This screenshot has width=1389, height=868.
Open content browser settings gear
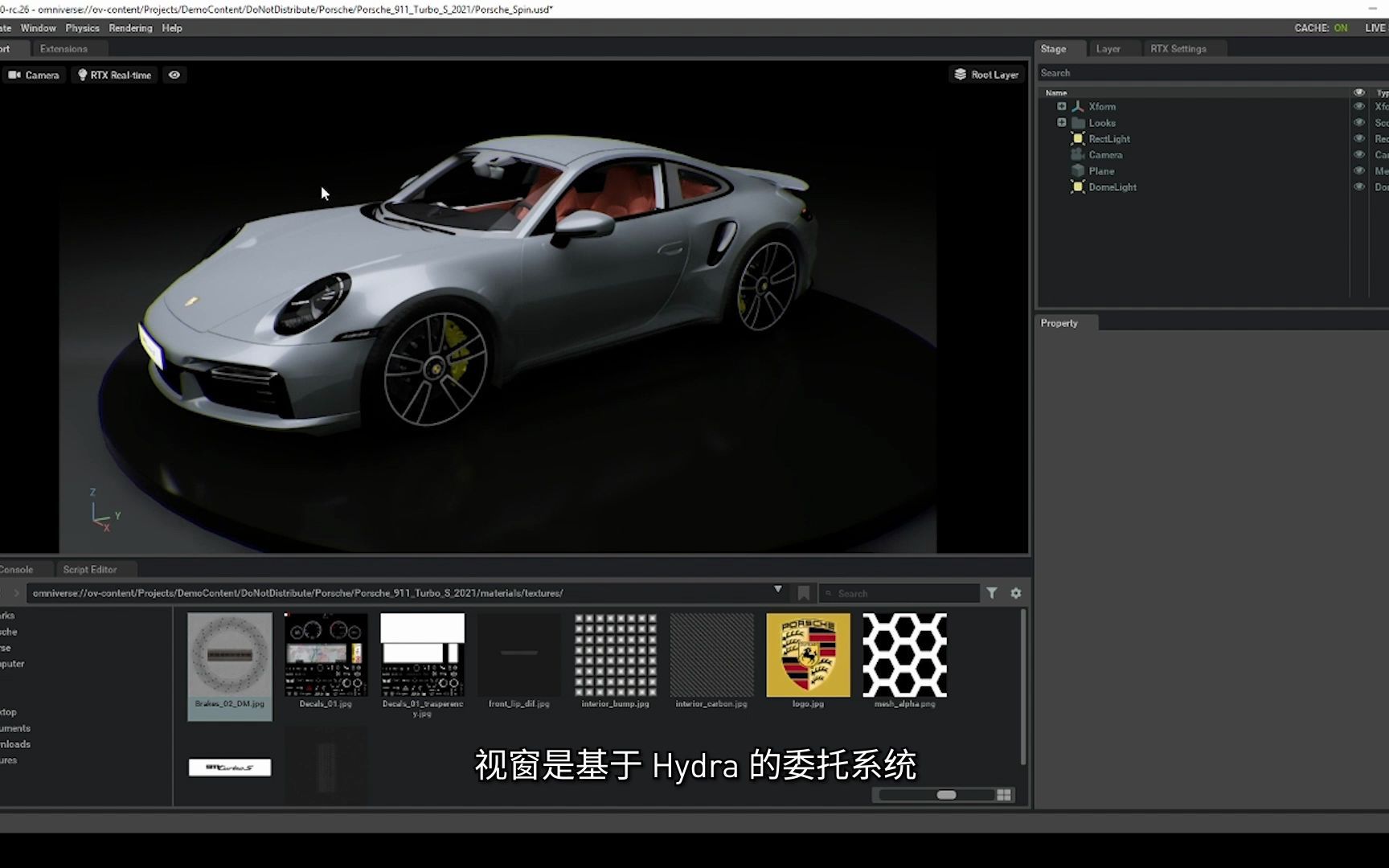(1016, 593)
